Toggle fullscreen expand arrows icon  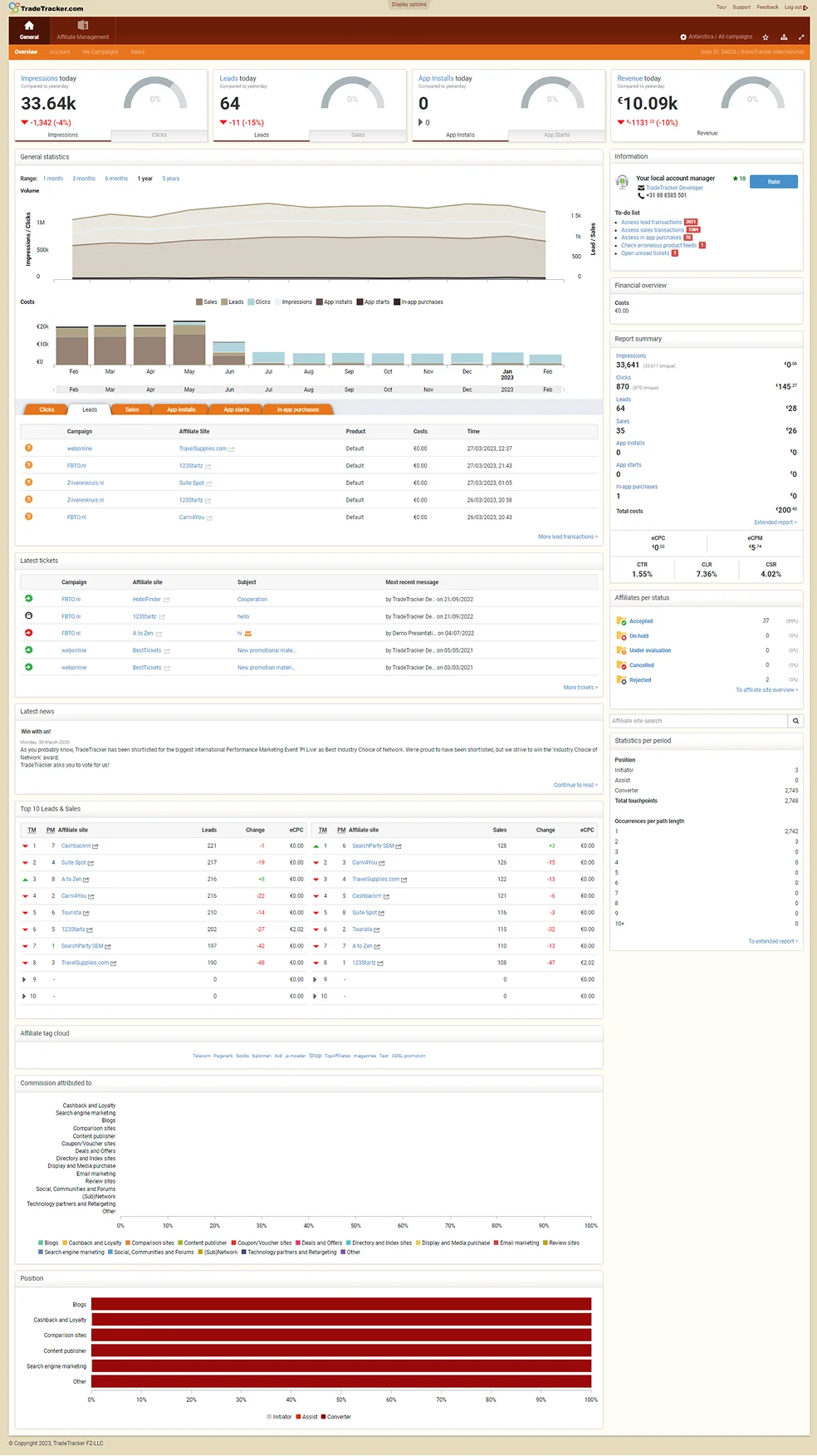coord(801,37)
